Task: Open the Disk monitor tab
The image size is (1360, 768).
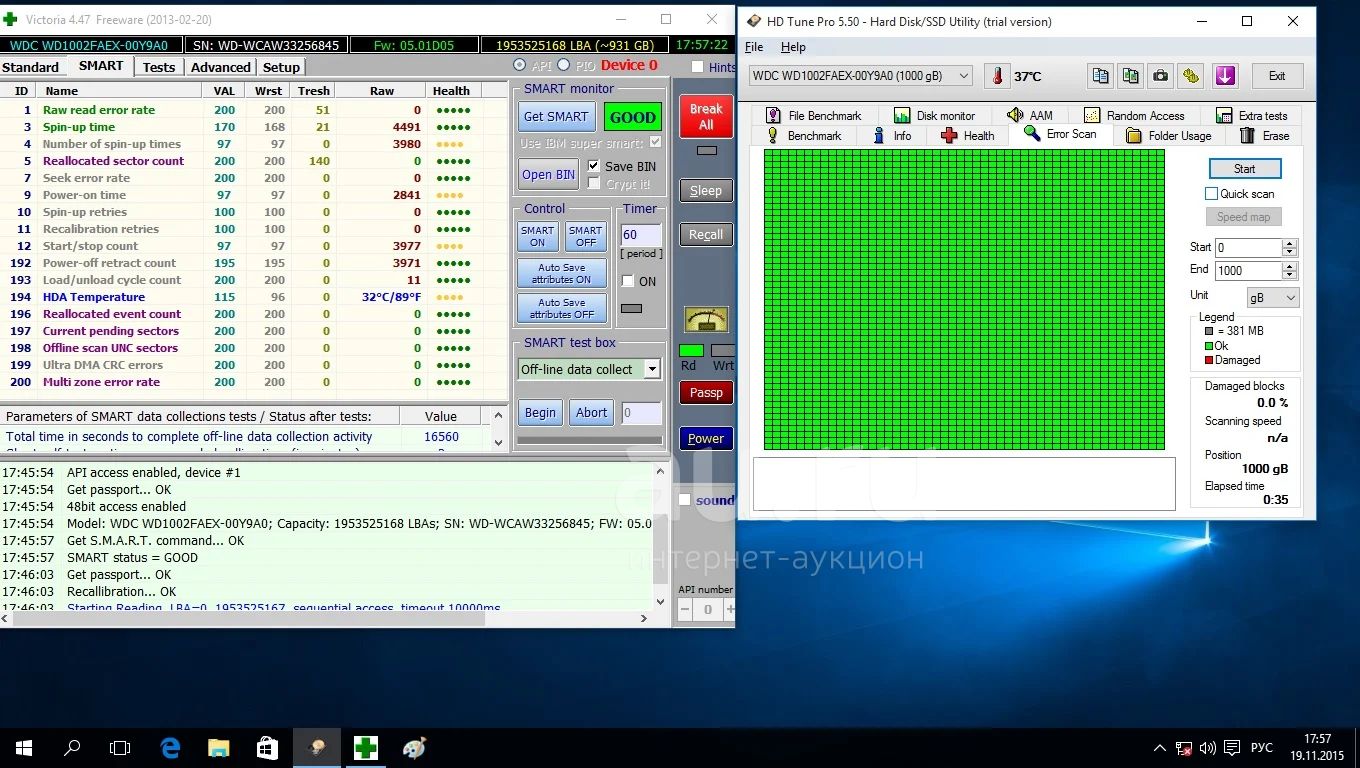Action: [x=934, y=115]
